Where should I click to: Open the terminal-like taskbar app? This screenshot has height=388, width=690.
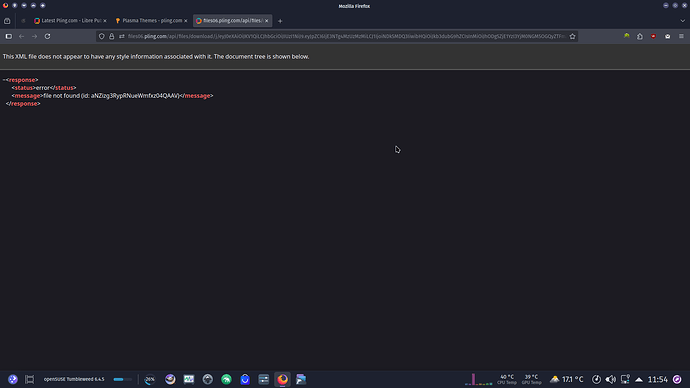point(301,379)
